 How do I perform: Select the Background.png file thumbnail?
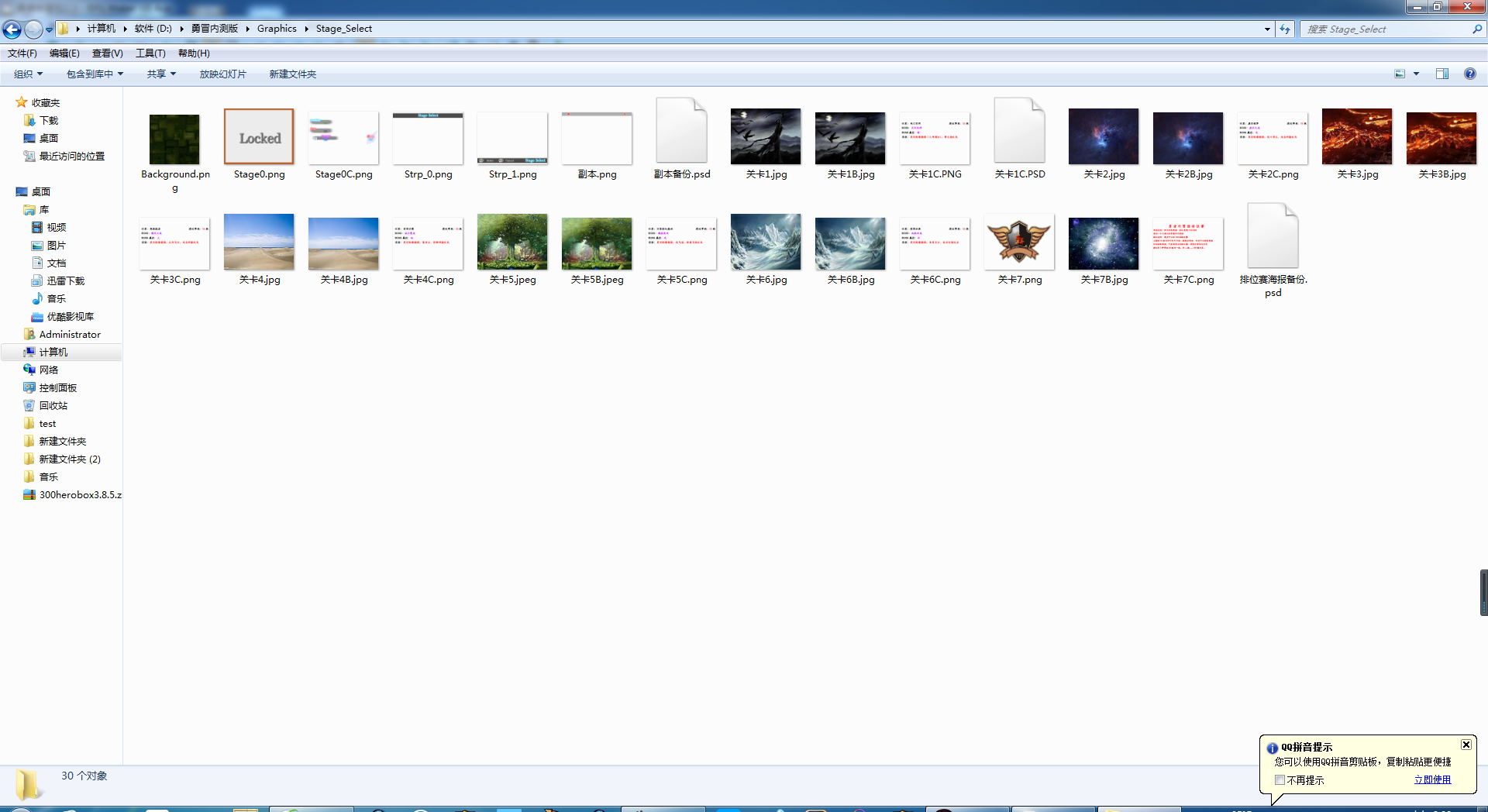pos(174,139)
